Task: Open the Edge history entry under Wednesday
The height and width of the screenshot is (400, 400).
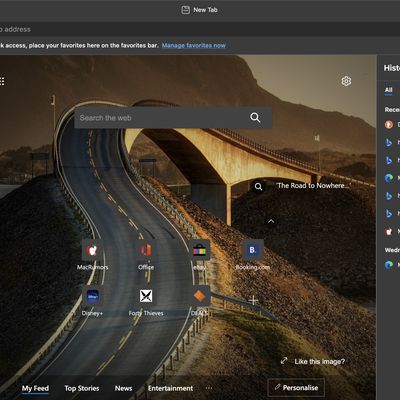Action: [x=392, y=265]
